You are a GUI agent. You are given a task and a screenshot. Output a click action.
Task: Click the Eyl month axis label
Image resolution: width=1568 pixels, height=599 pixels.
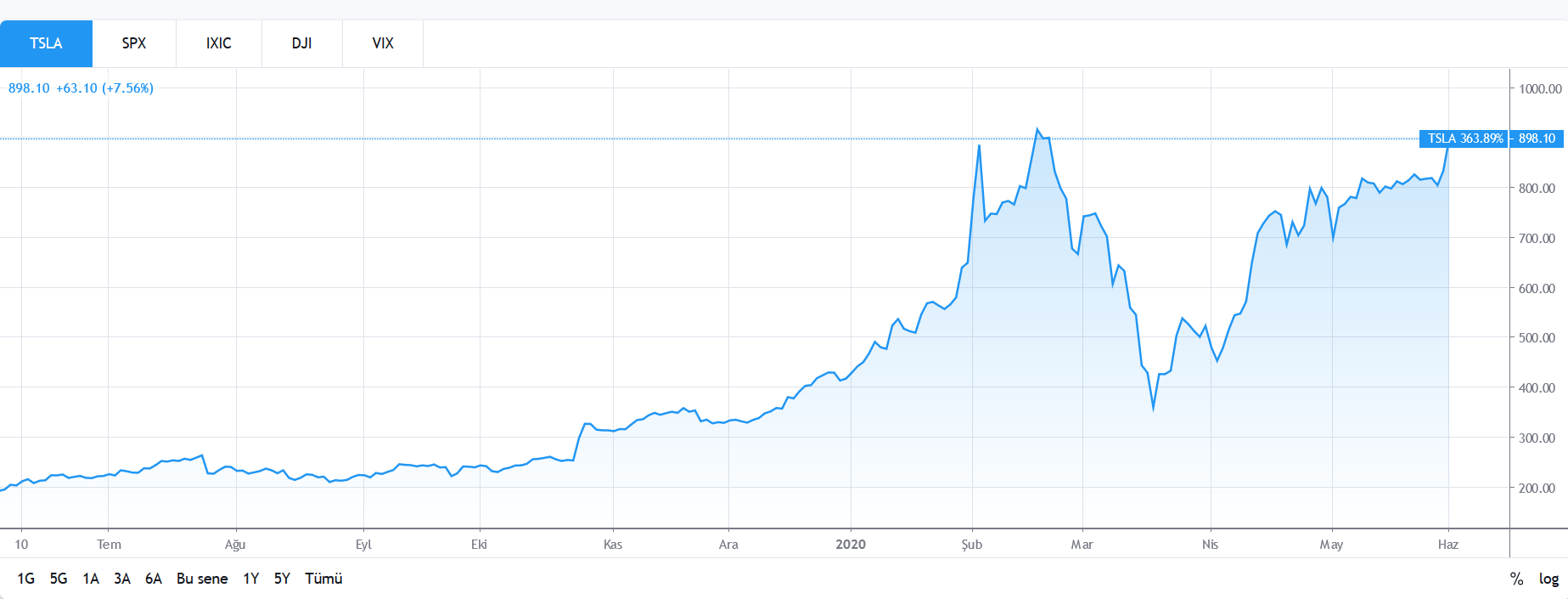pyautogui.click(x=363, y=545)
